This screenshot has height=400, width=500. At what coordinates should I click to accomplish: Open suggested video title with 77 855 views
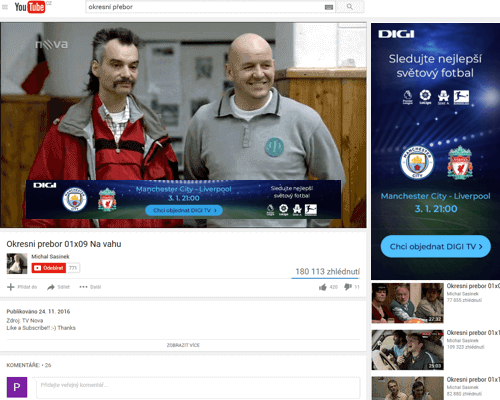[x=473, y=286]
